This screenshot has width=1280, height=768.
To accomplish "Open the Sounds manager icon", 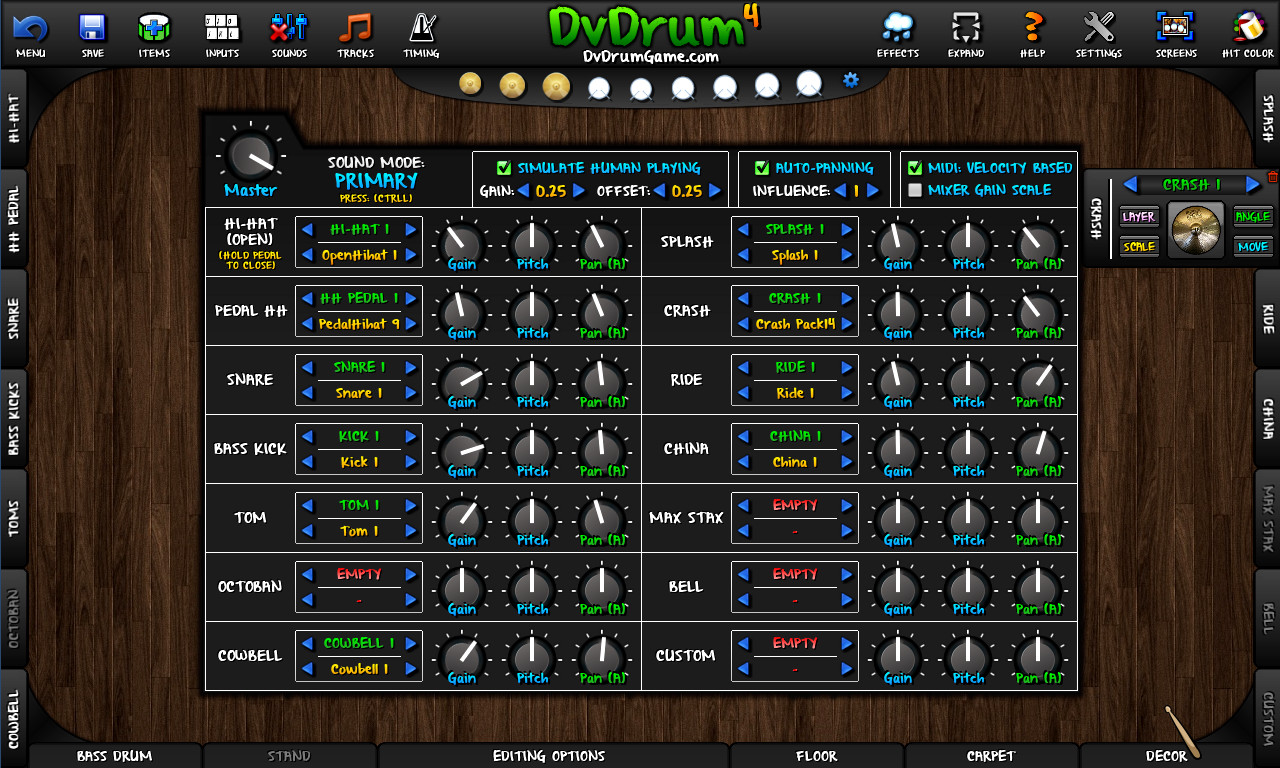I will [x=288, y=33].
